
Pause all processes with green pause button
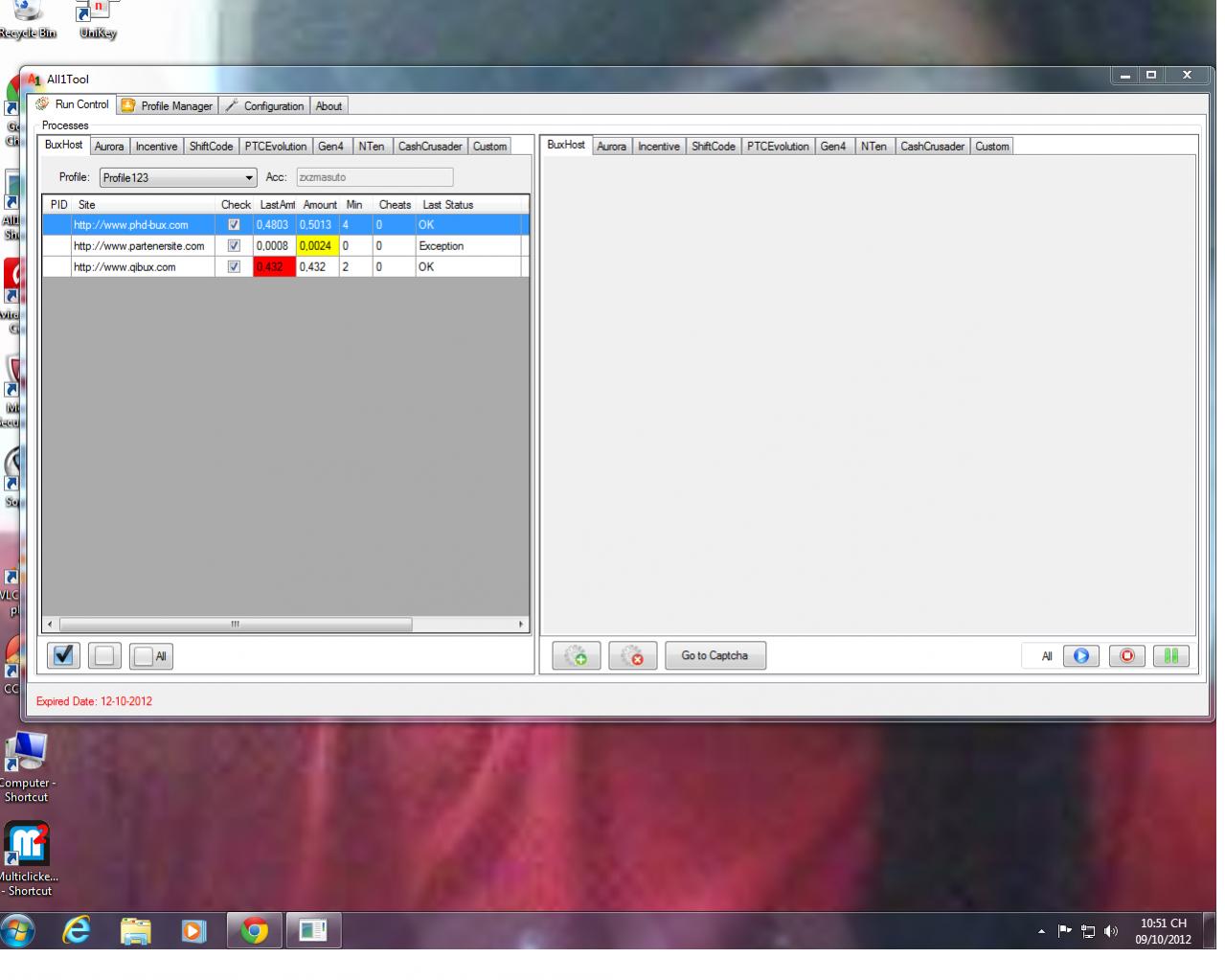point(1171,656)
